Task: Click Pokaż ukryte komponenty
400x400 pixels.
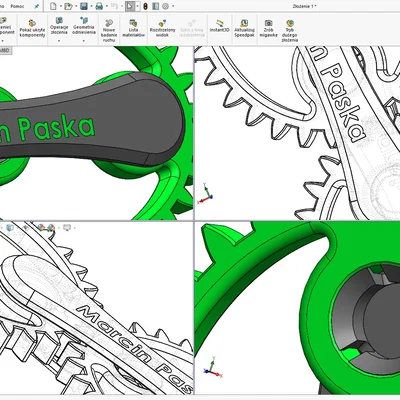Action: pyautogui.click(x=32, y=29)
